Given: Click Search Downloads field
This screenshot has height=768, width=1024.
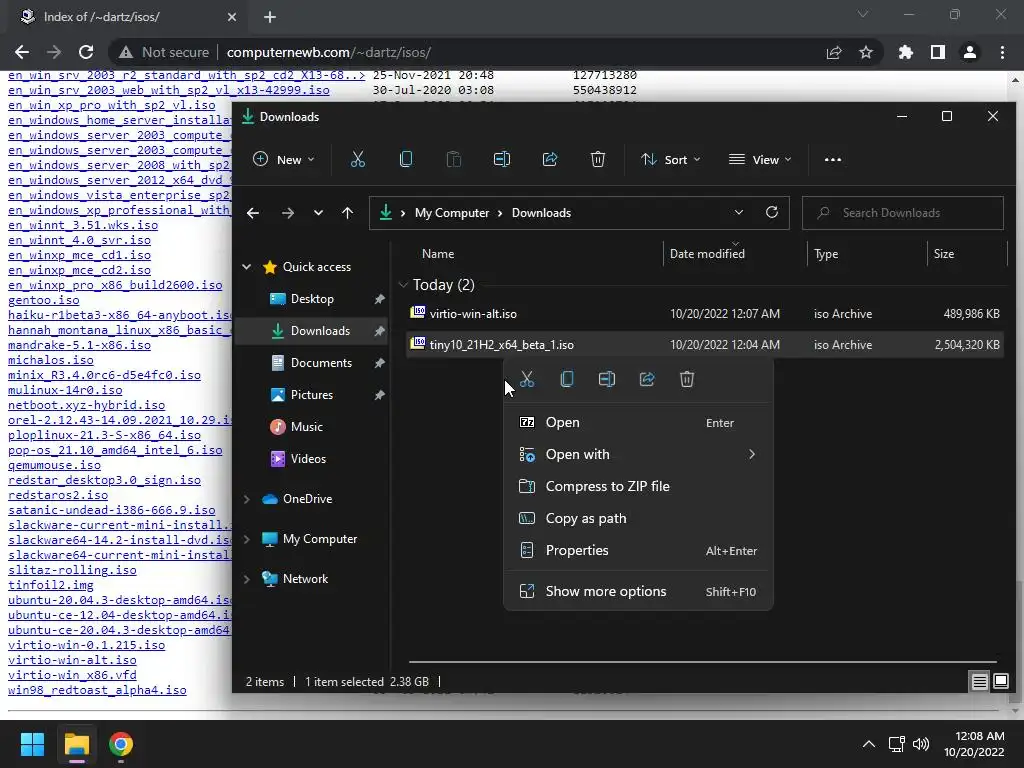Looking at the screenshot, I should [903, 213].
